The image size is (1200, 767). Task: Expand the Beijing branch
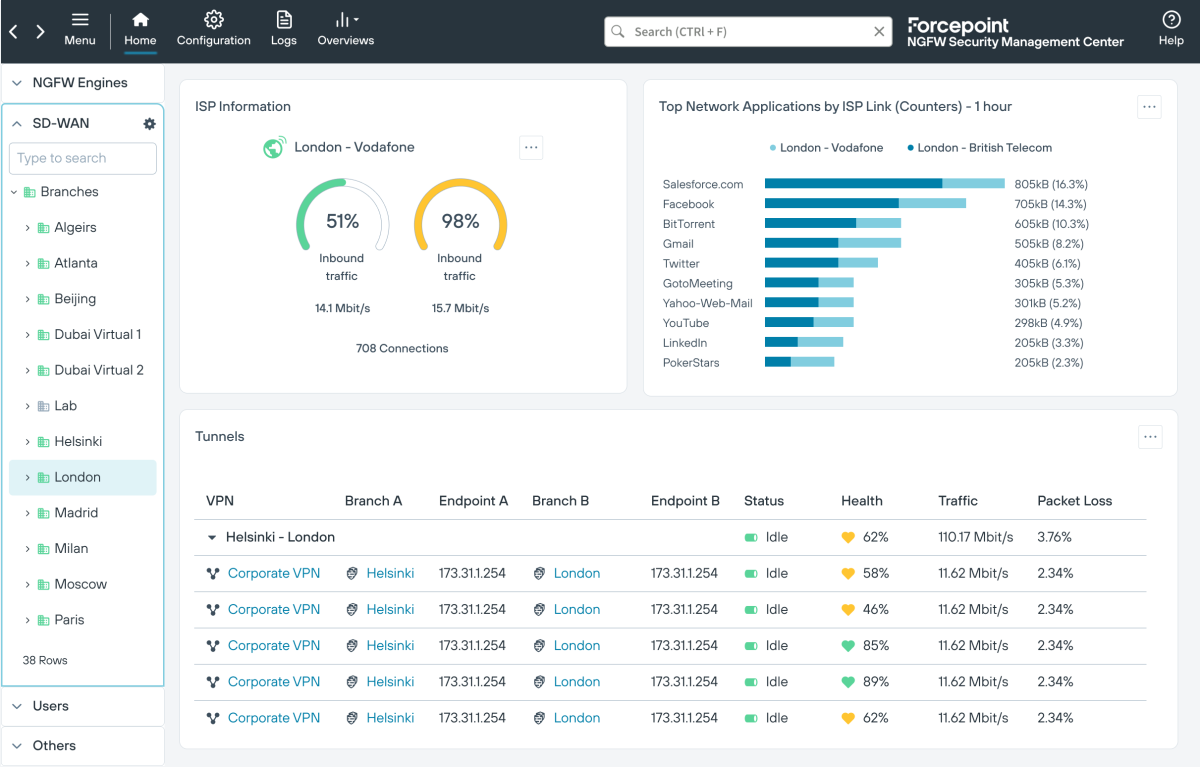pyautogui.click(x=27, y=299)
